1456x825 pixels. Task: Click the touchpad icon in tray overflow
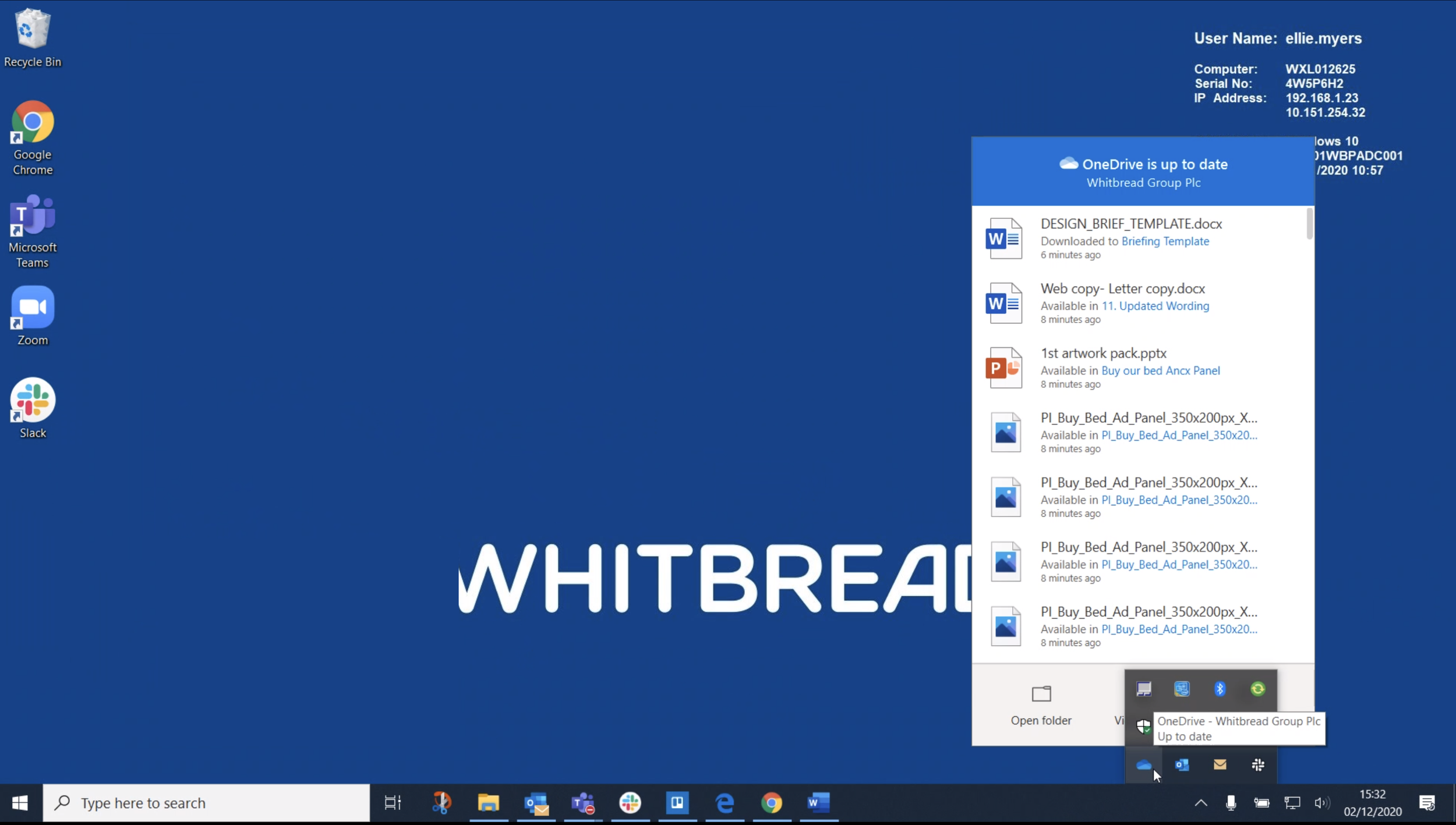click(1144, 689)
